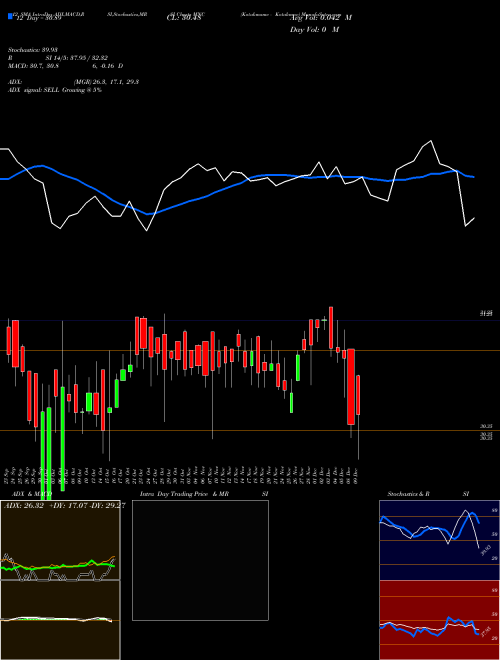500x660 pixels.
Task: Click the '31.25' upper price axis label
Action: [487, 314]
